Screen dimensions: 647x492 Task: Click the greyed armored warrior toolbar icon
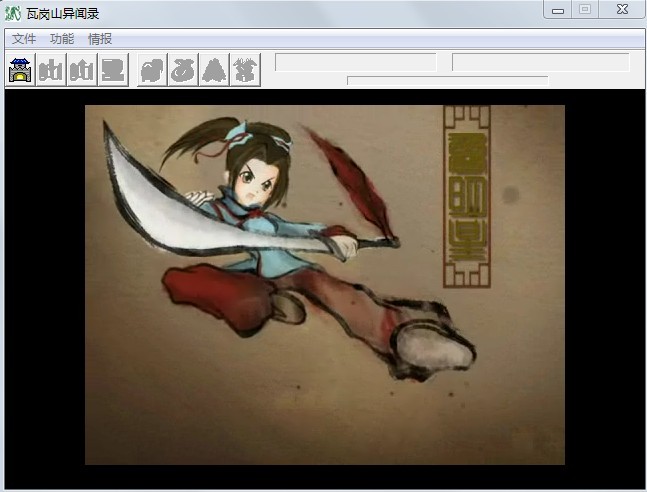[x=245, y=70]
